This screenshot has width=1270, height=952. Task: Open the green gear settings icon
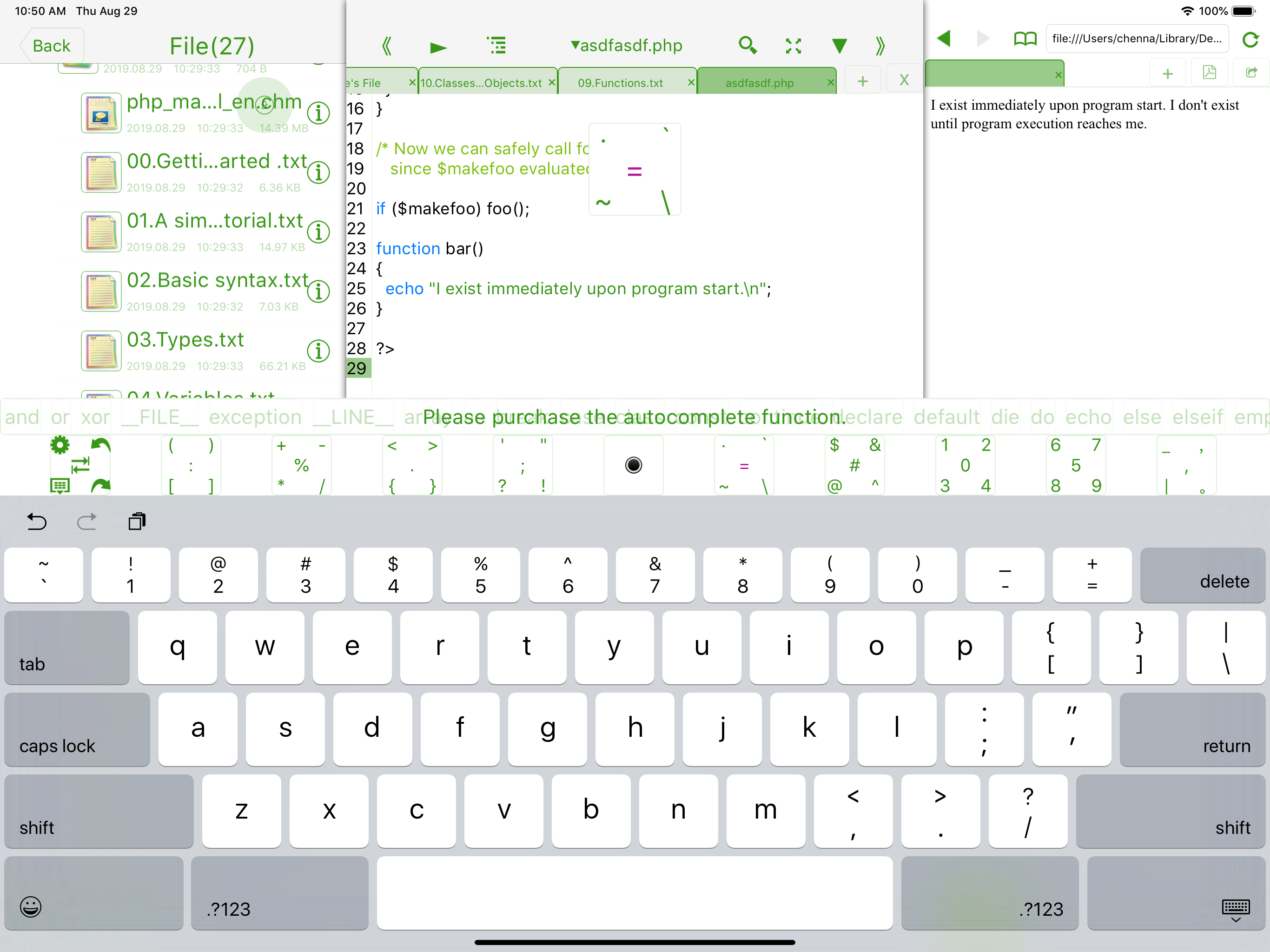(x=60, y=445)
